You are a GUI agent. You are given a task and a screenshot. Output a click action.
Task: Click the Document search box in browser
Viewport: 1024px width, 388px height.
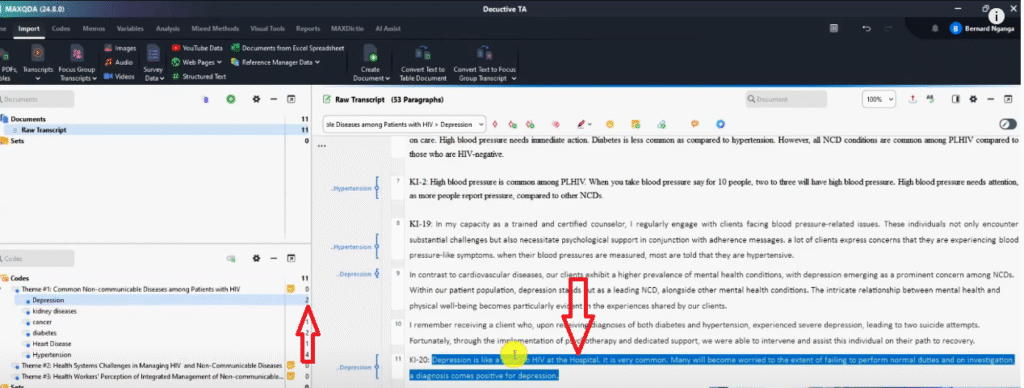pyautogui.click(x=786, y=99)
